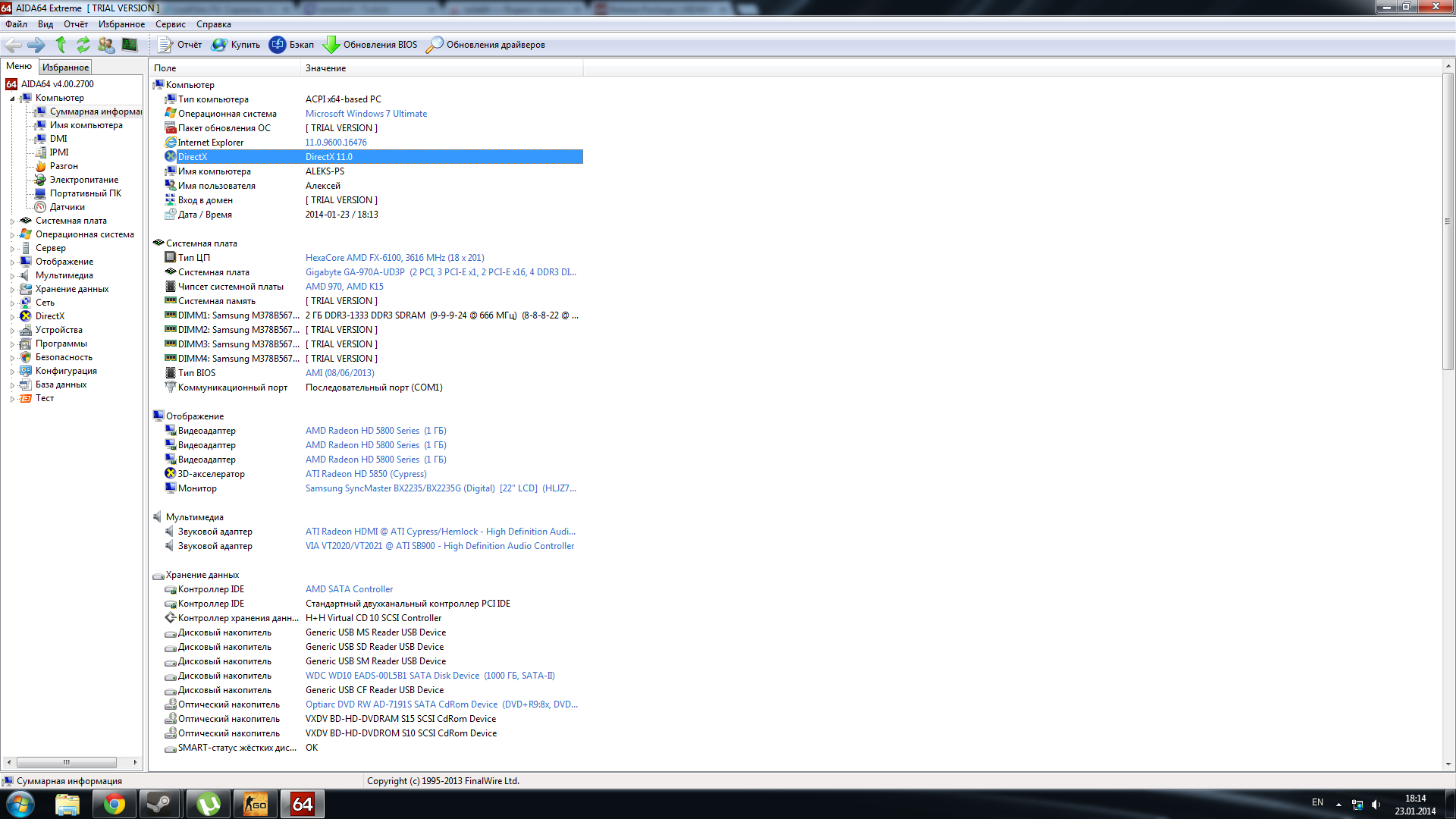Expand the Хранение данных tree node

coord(12,290)
